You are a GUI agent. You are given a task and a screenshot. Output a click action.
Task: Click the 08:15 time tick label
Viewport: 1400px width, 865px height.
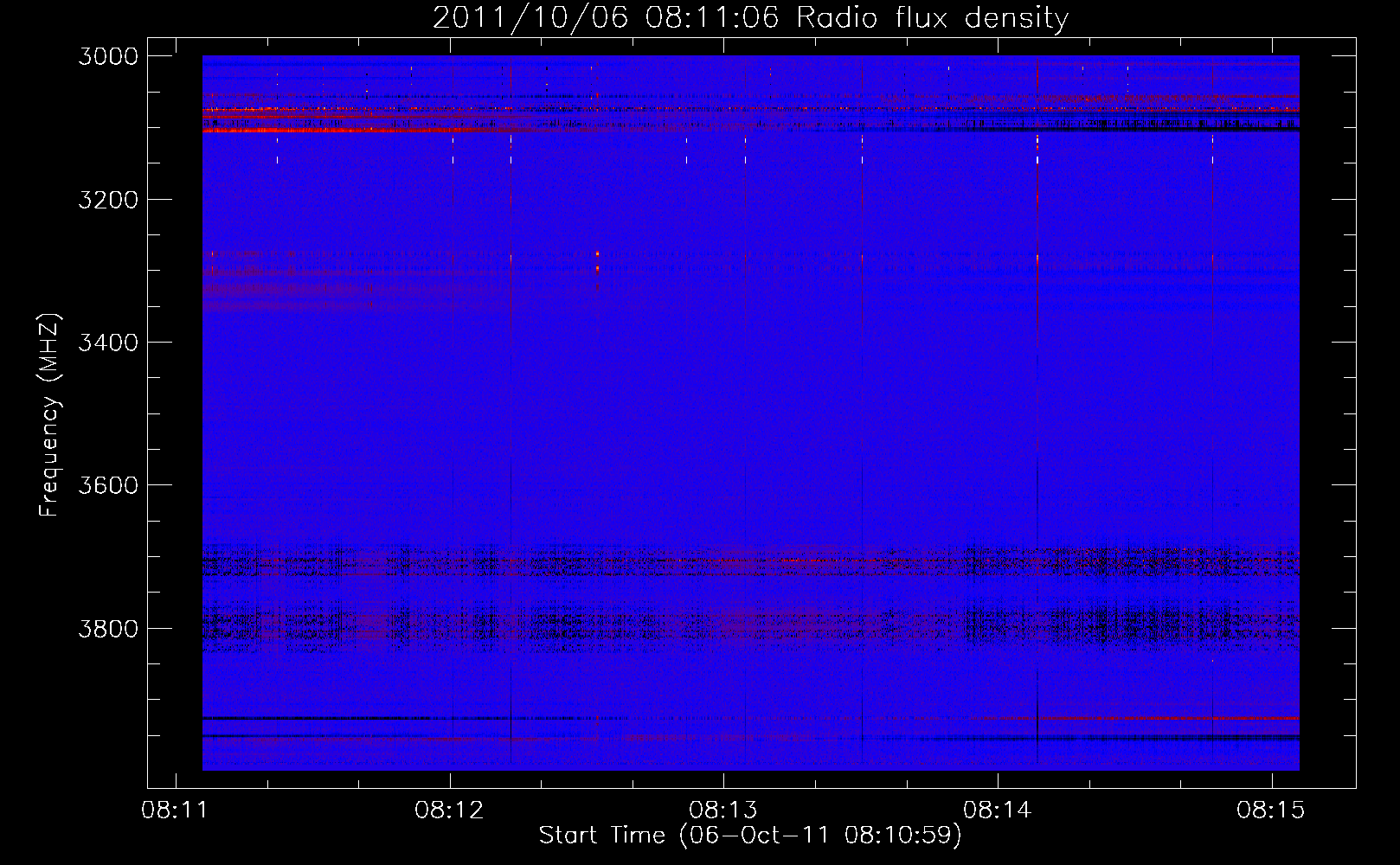(x=1271, y=811)
